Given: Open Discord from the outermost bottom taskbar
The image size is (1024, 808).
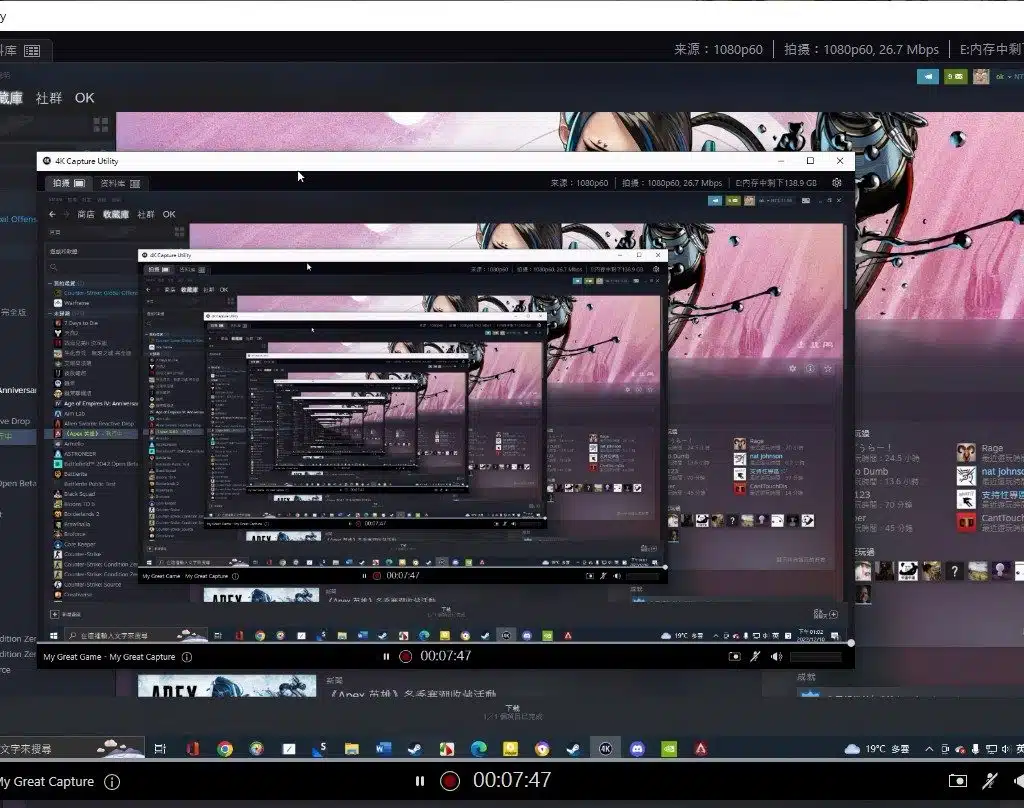Looking at the screenshot, I should point(637,748).
